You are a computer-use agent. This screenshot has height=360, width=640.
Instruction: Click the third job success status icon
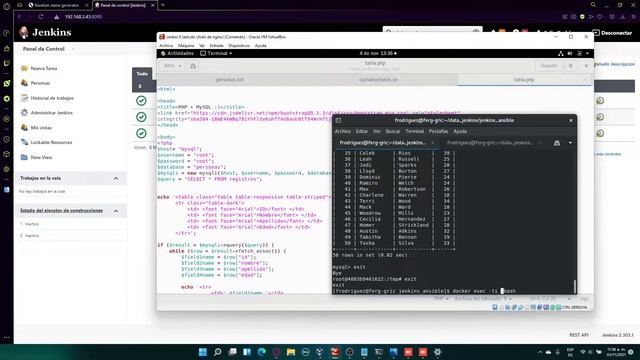tap(141, 133)
